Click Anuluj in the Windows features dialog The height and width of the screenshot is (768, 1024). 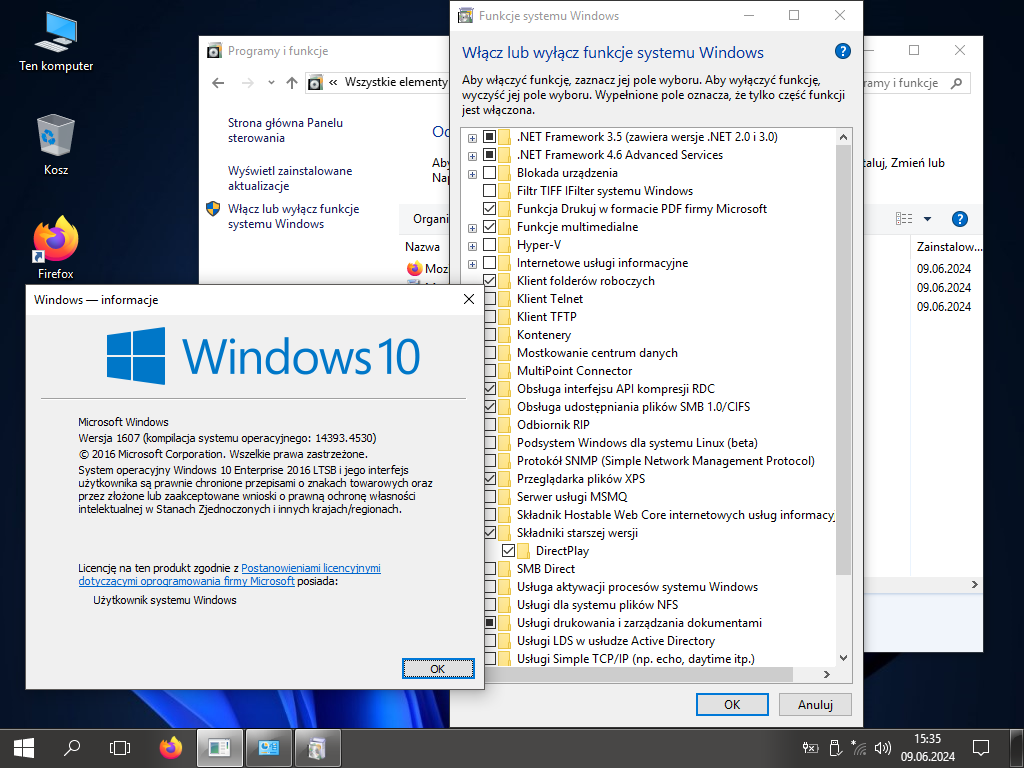click(x=815, y=704)
